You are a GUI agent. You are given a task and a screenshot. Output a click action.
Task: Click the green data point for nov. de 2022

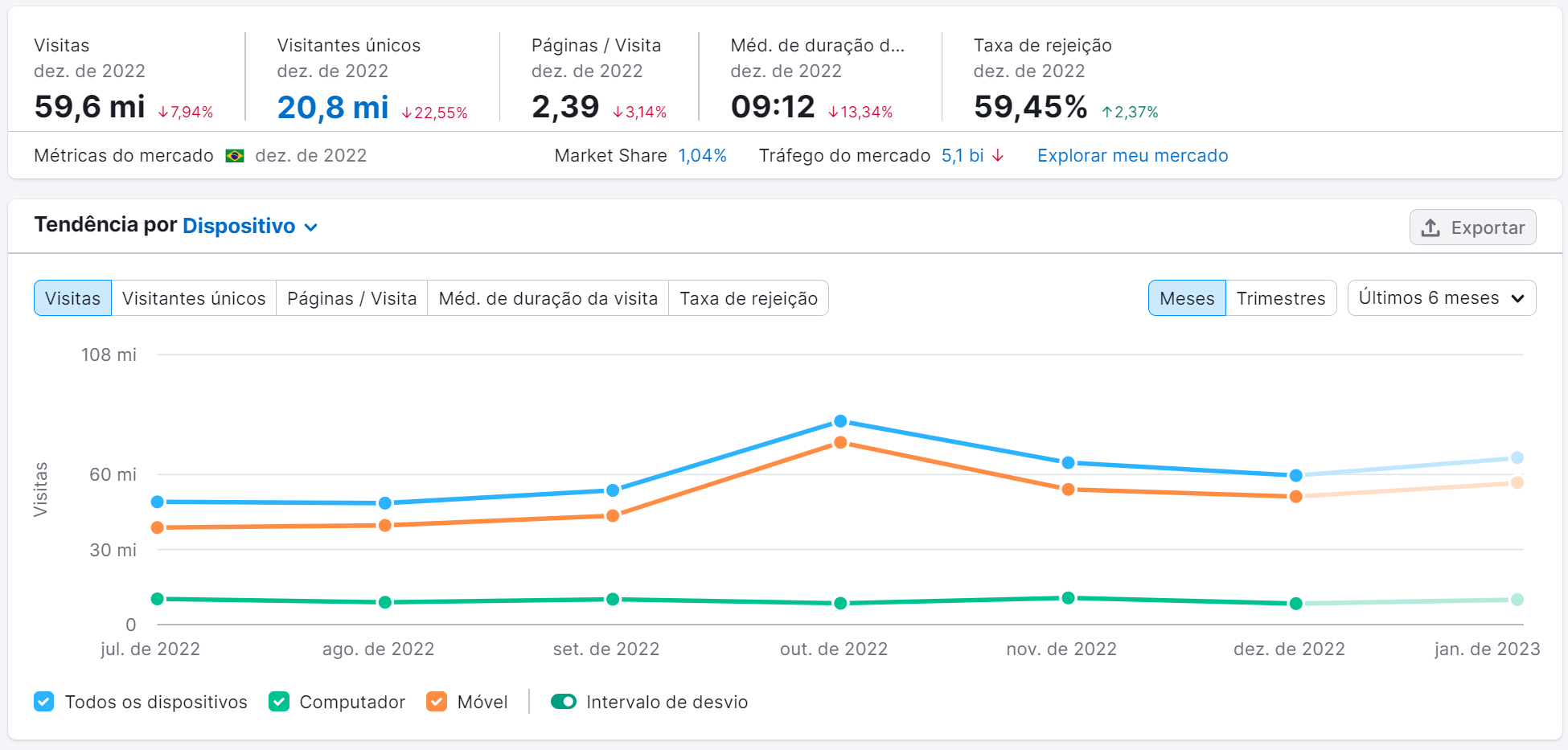click(1068, 598)
